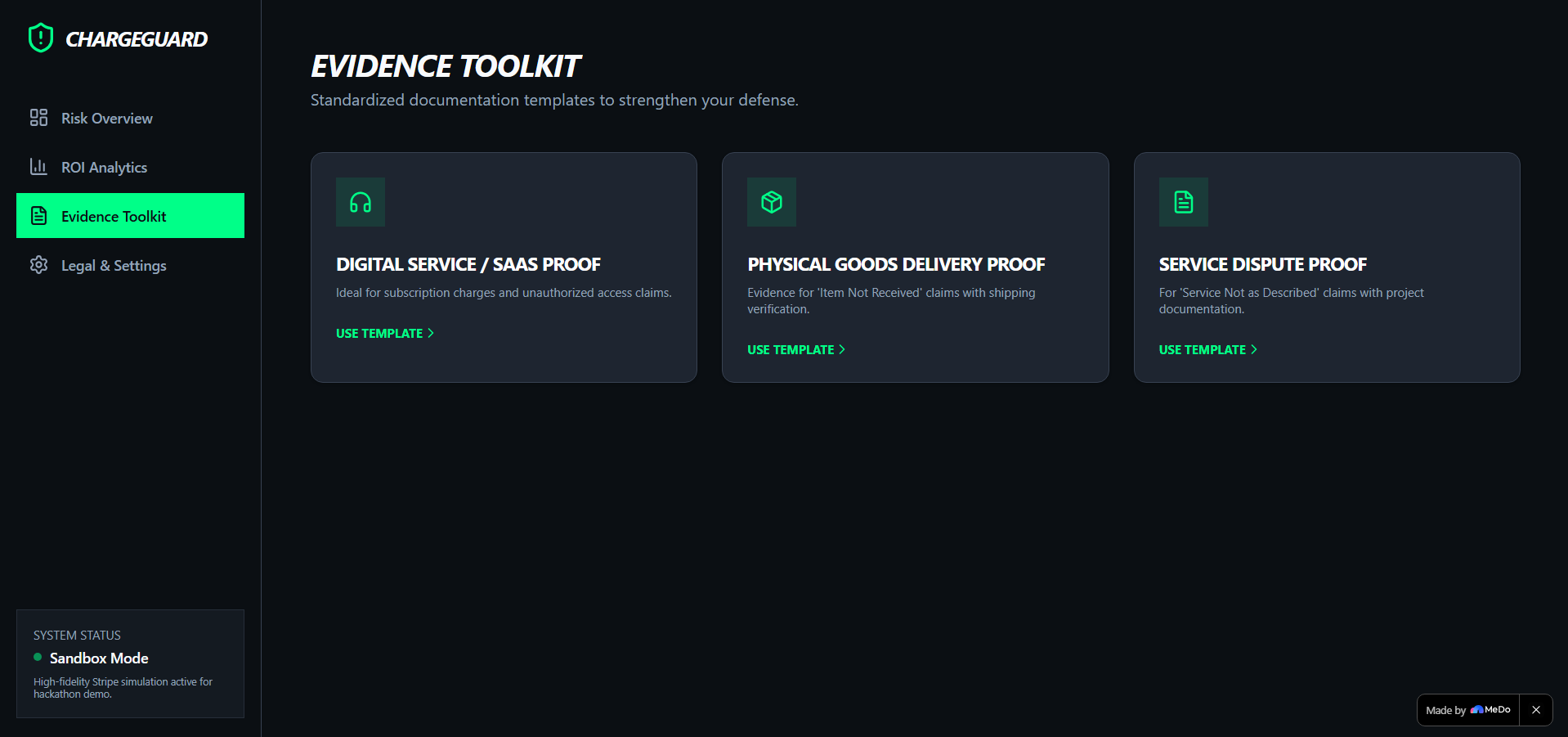Click the chevron beside Digital Service Use Template
The width and height of the screenshot is (1568, 737).
click(431, 333)
